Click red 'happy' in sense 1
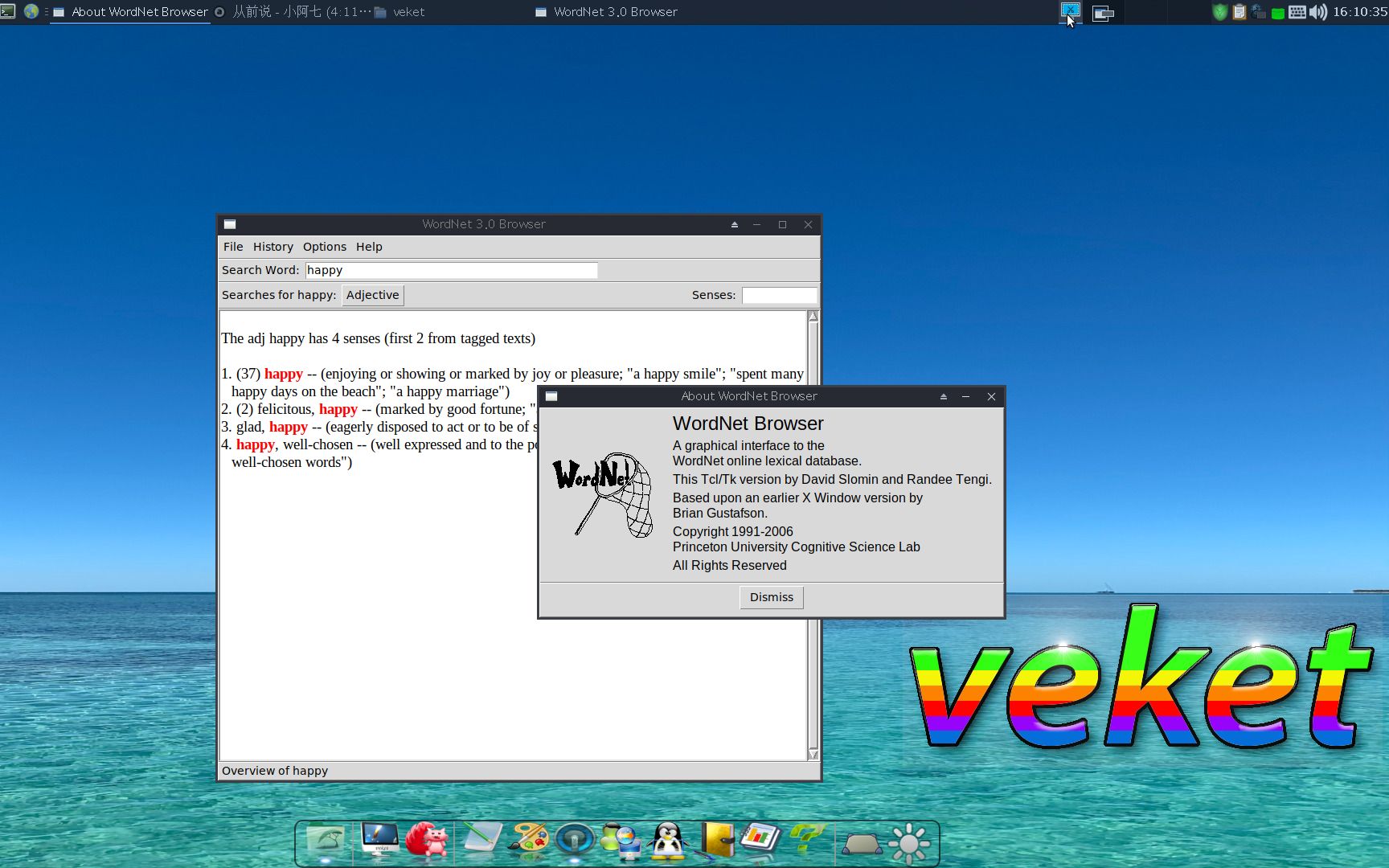The height and width of the screenshot is (868, 1389). tap(284, 374)
